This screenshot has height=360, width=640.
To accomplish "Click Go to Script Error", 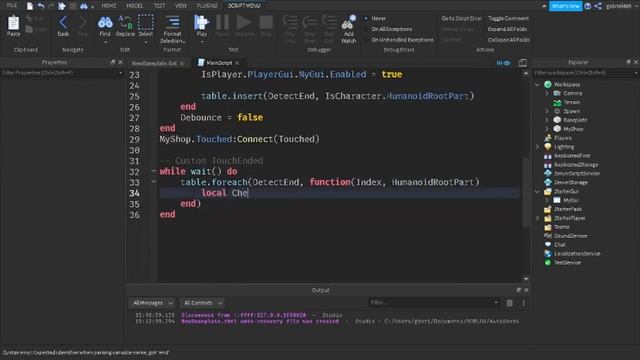I will [461, 18].
